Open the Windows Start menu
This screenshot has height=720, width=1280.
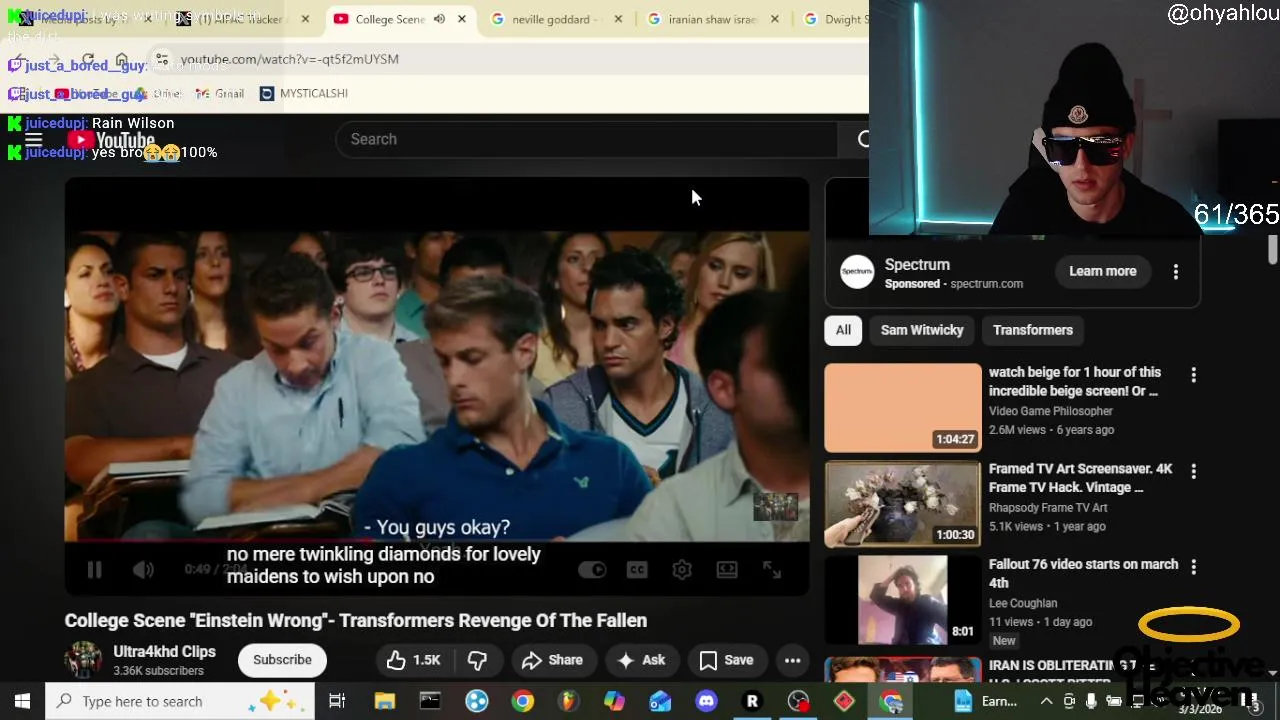(22, 701)
